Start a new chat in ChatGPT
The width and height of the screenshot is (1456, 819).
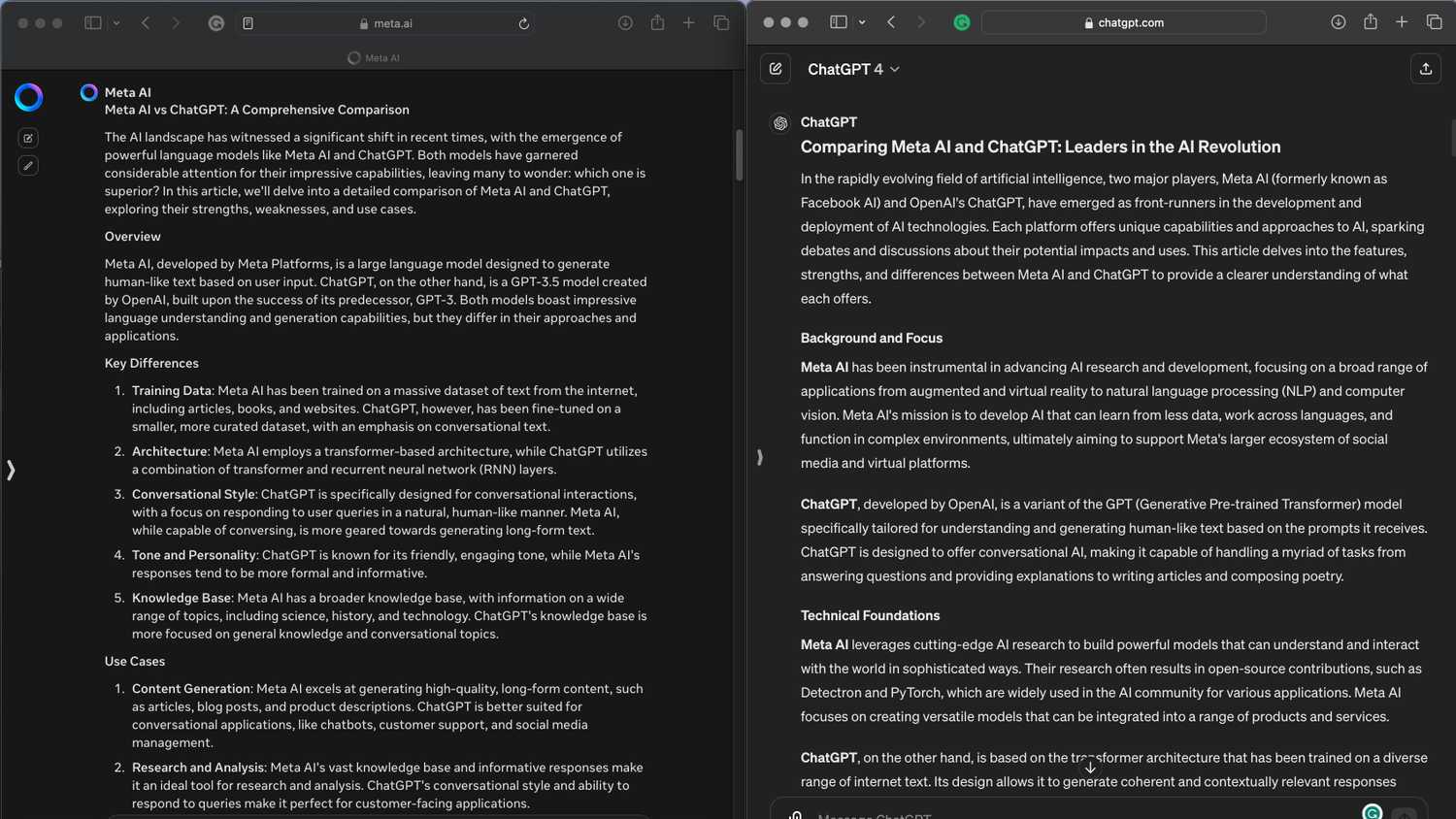(x=776, y=69)
